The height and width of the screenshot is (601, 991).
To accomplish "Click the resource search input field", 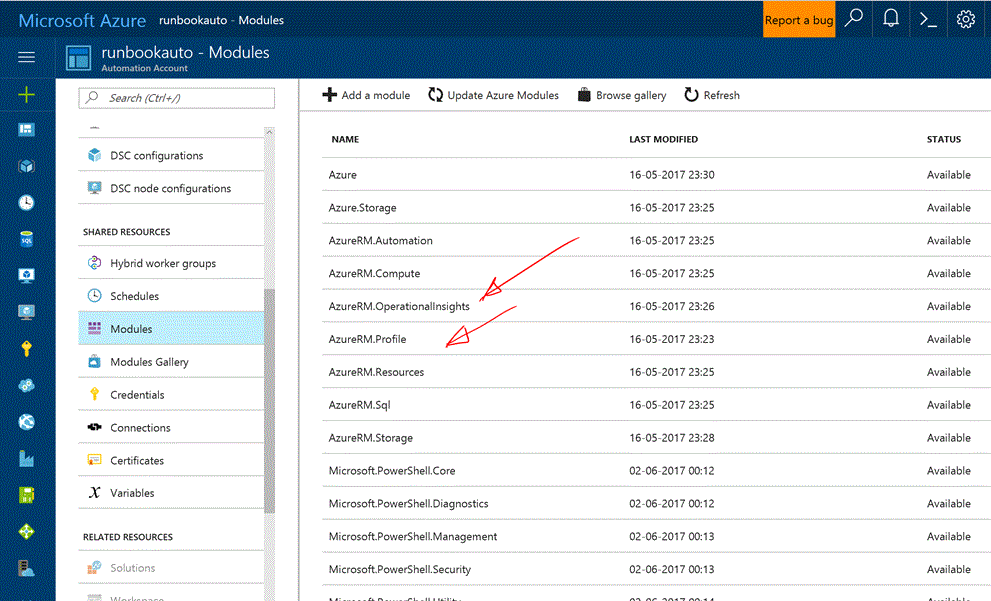I will [177, 98].
